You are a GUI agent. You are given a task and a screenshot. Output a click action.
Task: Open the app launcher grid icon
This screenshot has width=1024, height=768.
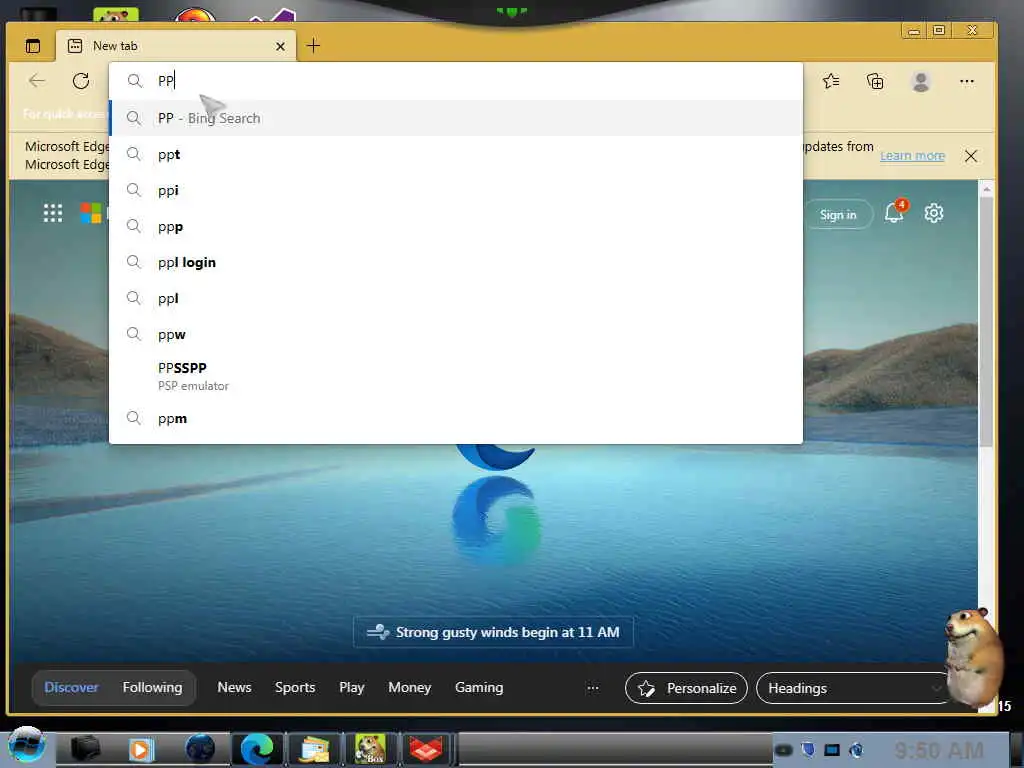coord(53,213)
